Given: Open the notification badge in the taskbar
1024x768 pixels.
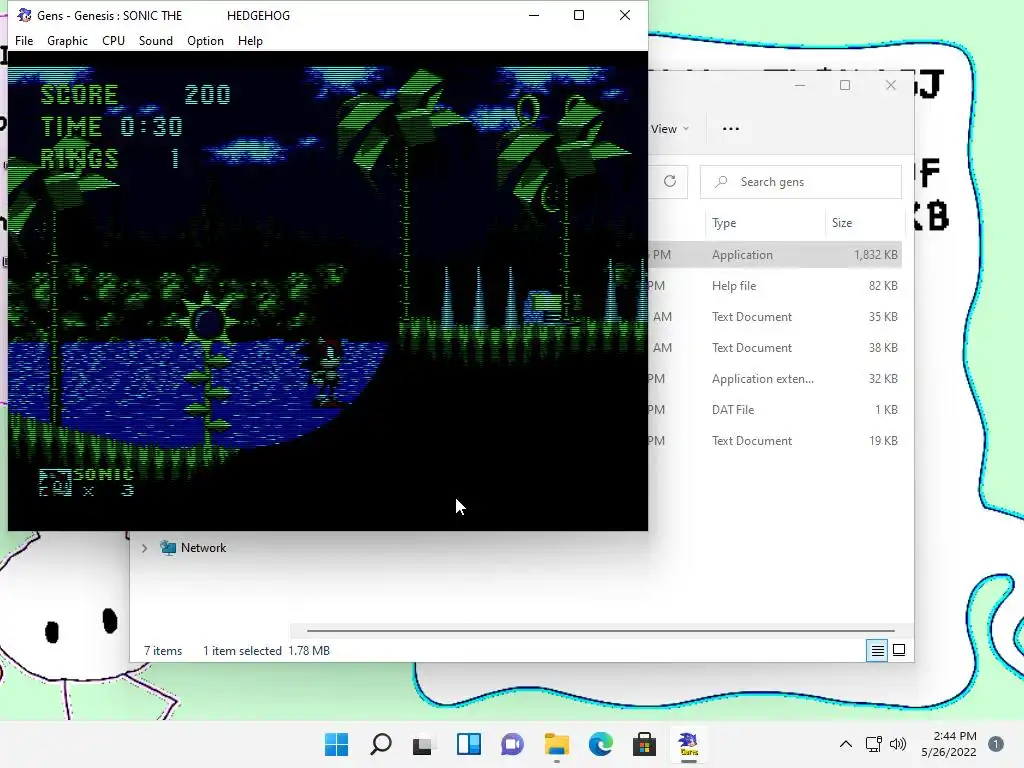Looking at the screenshot, I should point(996,744).
